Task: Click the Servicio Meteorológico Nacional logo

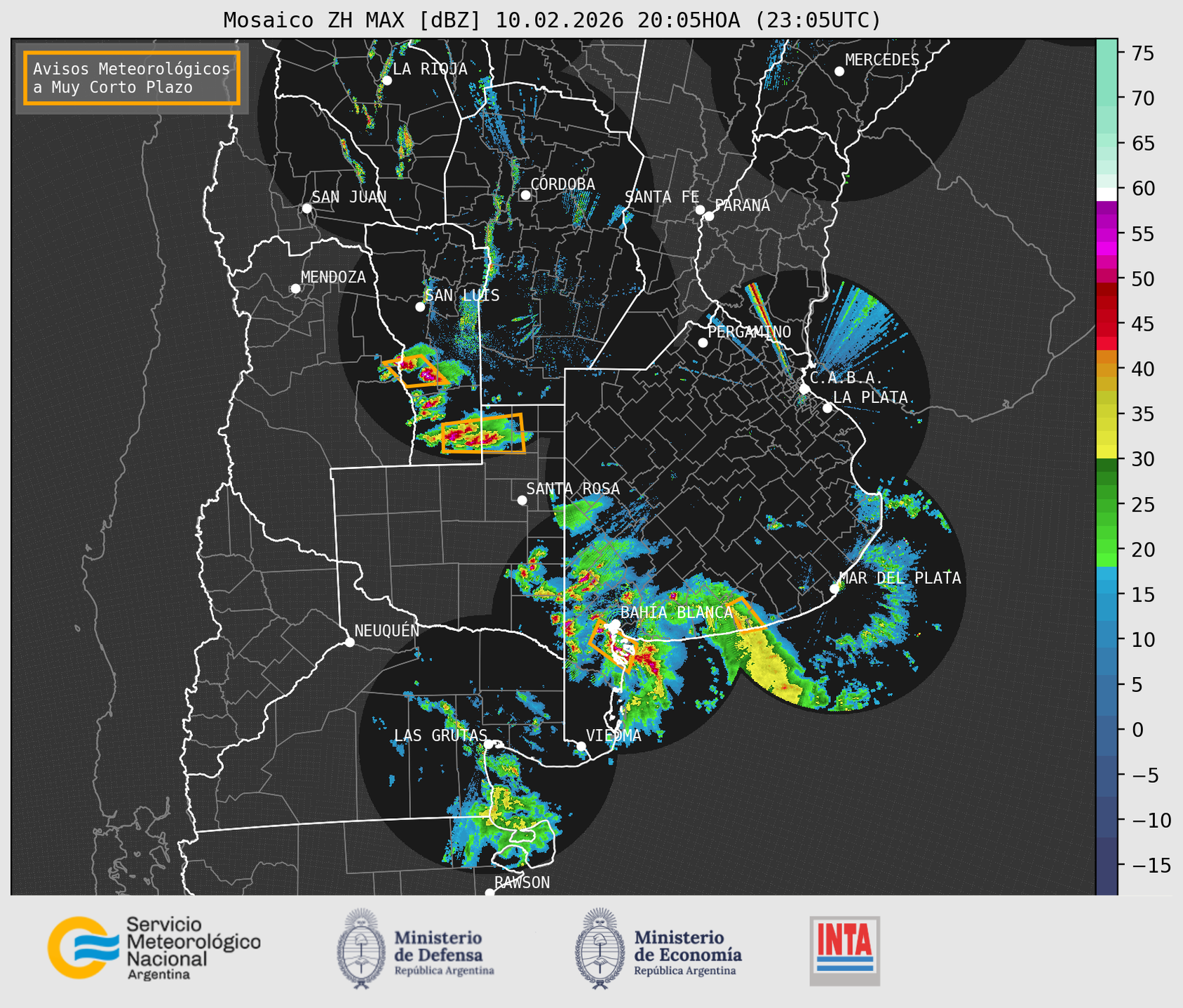Action: pos(154,948)
